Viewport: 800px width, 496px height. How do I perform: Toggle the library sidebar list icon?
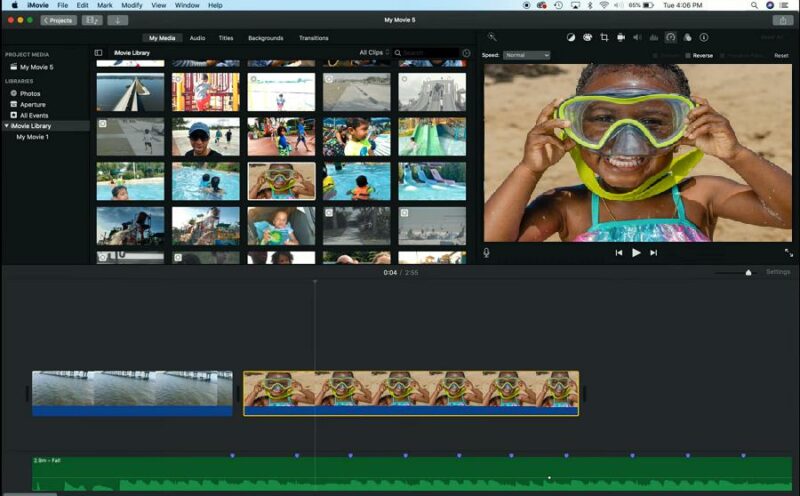click(x=98, y=53)
